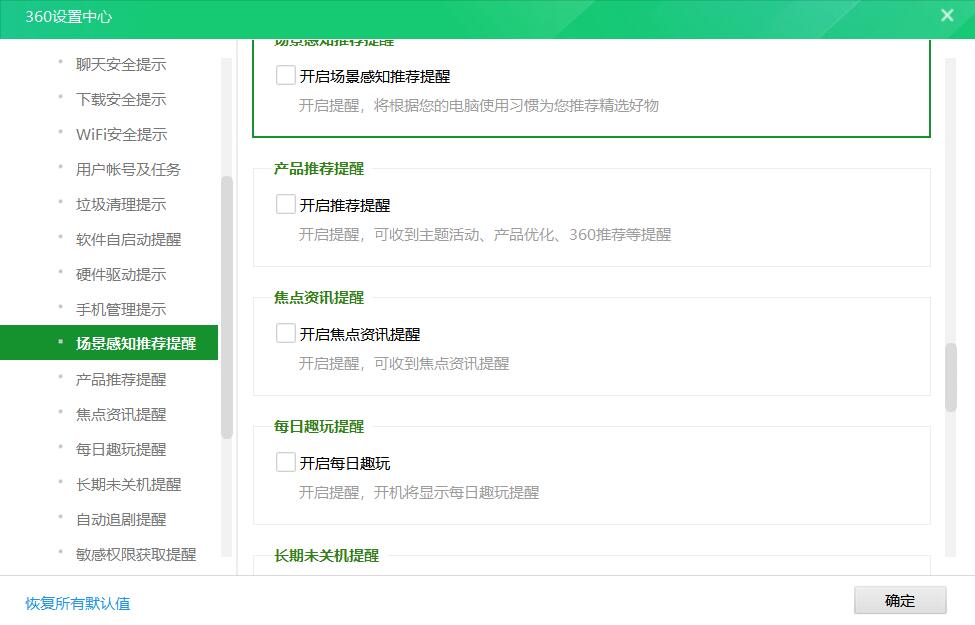Open 聊天安全提示 settings section
Viewport: 975px width, 625px height.
coord(120,64)
